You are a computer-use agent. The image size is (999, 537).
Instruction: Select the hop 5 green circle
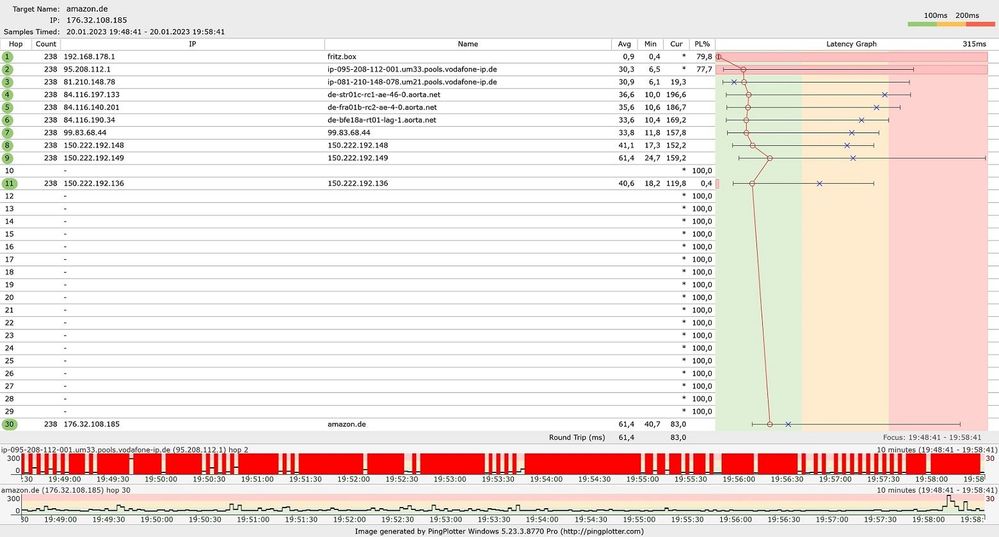click(7, 108)
